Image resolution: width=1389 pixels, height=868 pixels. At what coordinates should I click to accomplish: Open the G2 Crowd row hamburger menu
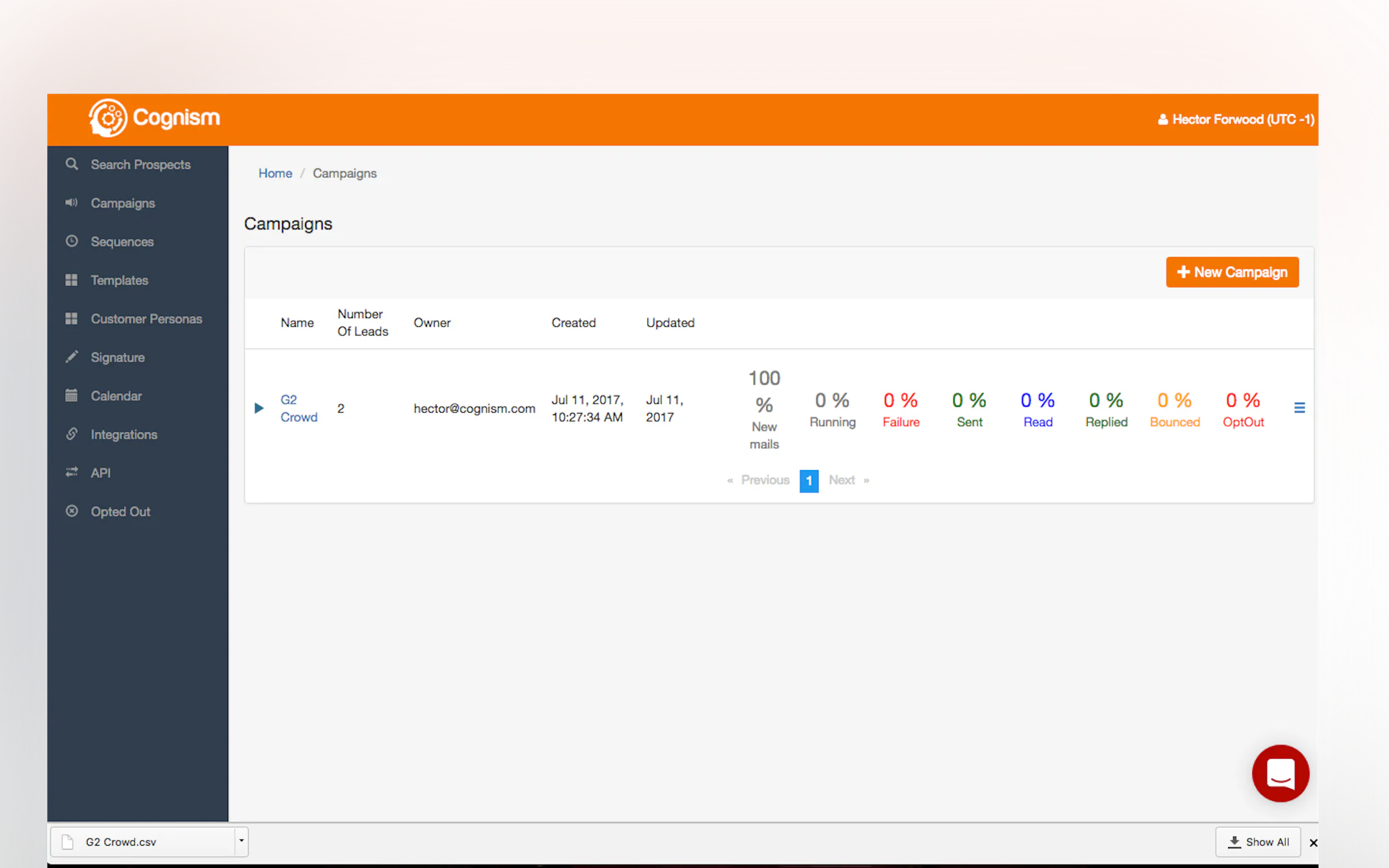click(1299, 408)
